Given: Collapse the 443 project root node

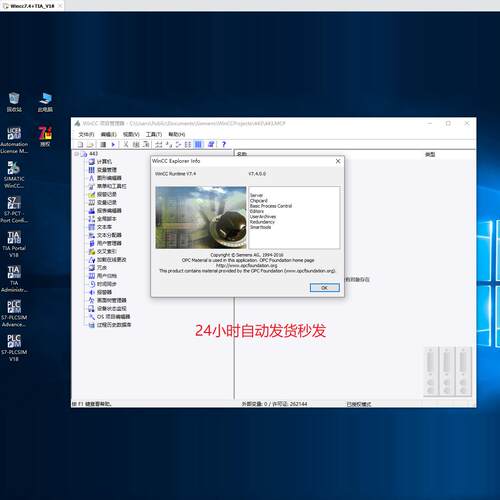Looking at the screenshot, I should (x=76, y=154).
